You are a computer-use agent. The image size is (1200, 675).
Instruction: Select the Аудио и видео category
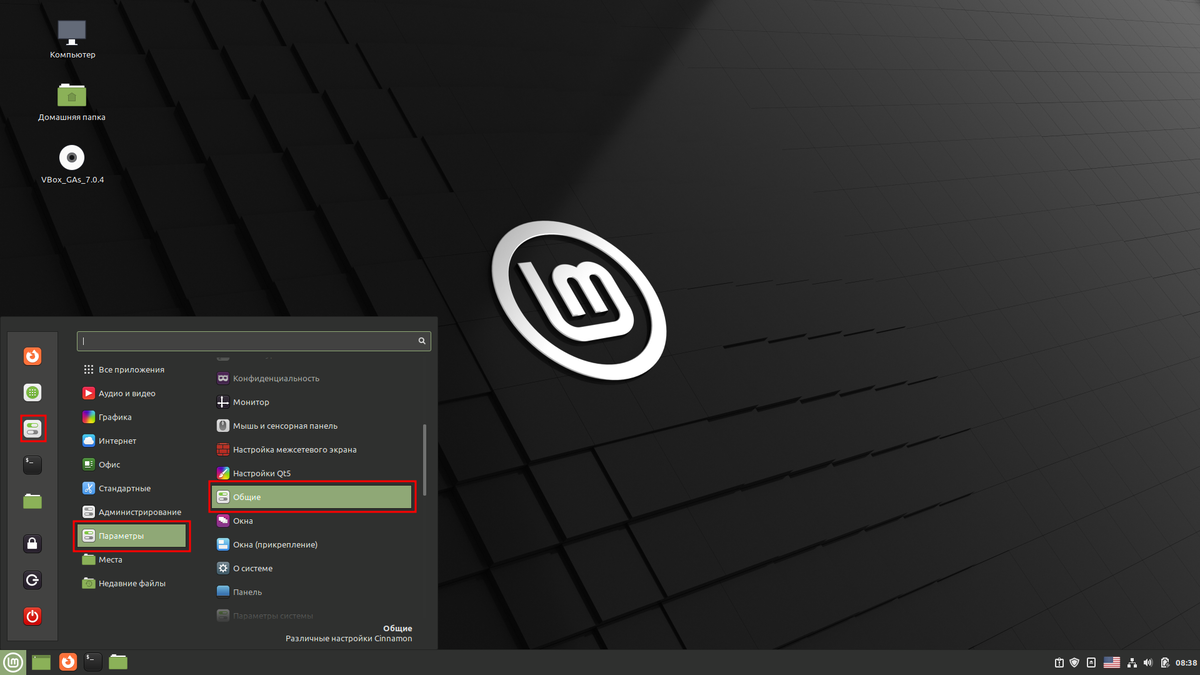[133, 394]
